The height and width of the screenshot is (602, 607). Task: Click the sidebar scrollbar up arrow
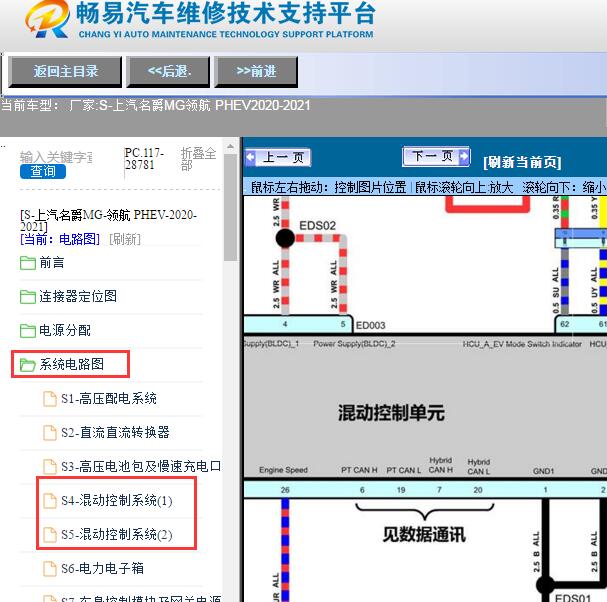(230, 147)
